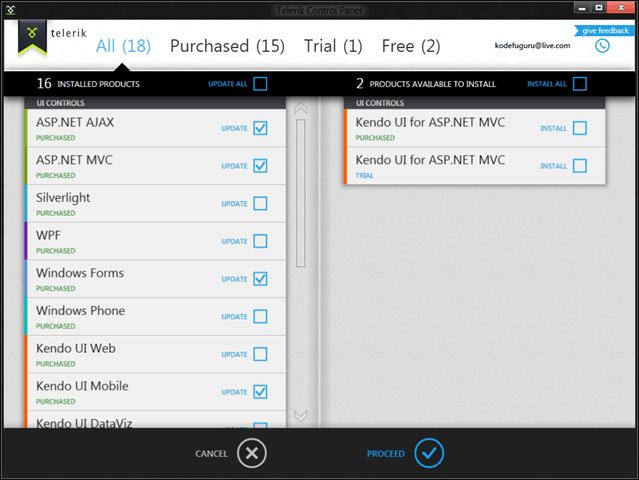The height and width of the screenshot is (480, 639).
Task: Select the Windows Forms product name
Action: [x=80, y=273]
